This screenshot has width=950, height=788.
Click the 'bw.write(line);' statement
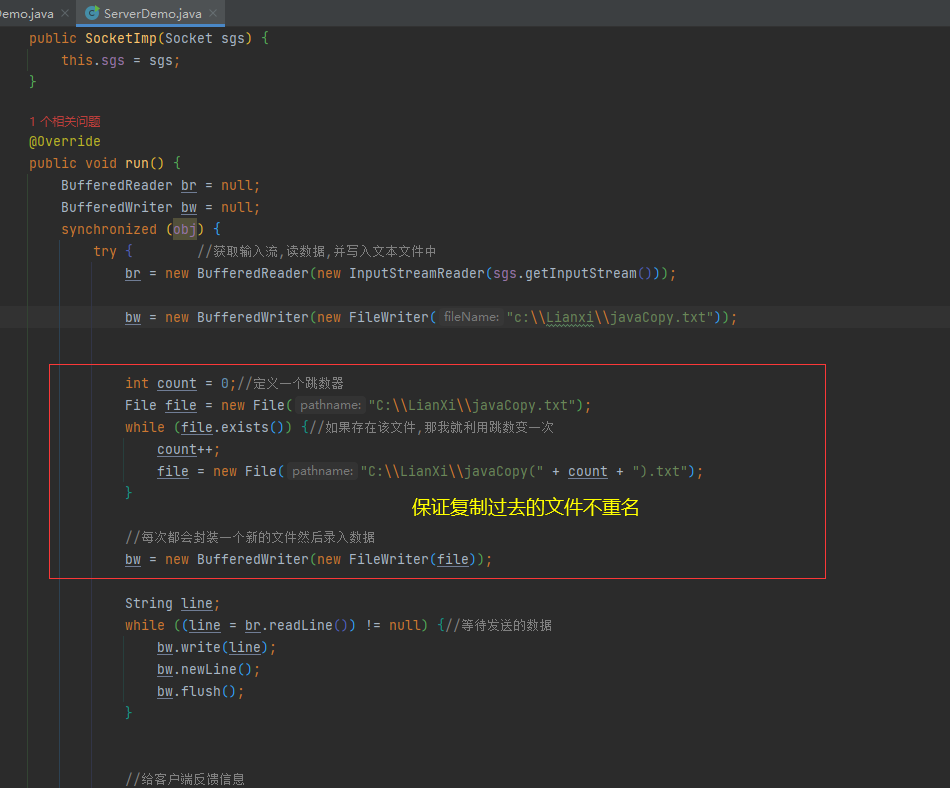tap(216, 647)
